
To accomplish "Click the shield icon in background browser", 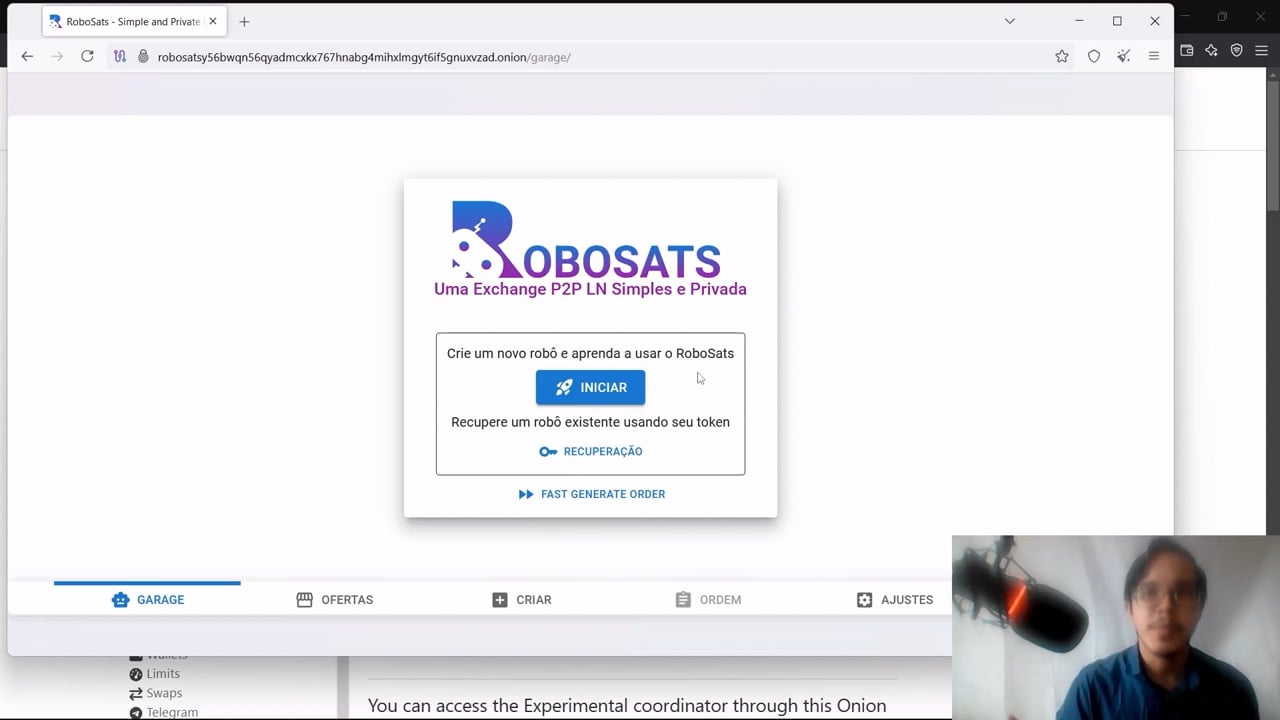I will [x=1236, y=50].
